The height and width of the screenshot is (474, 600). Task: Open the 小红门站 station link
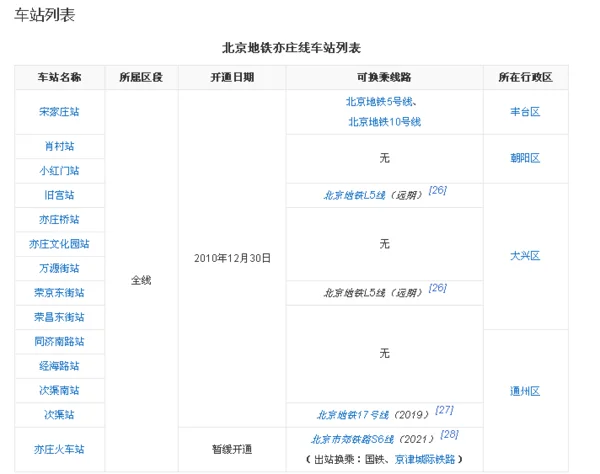pos(59,171)
